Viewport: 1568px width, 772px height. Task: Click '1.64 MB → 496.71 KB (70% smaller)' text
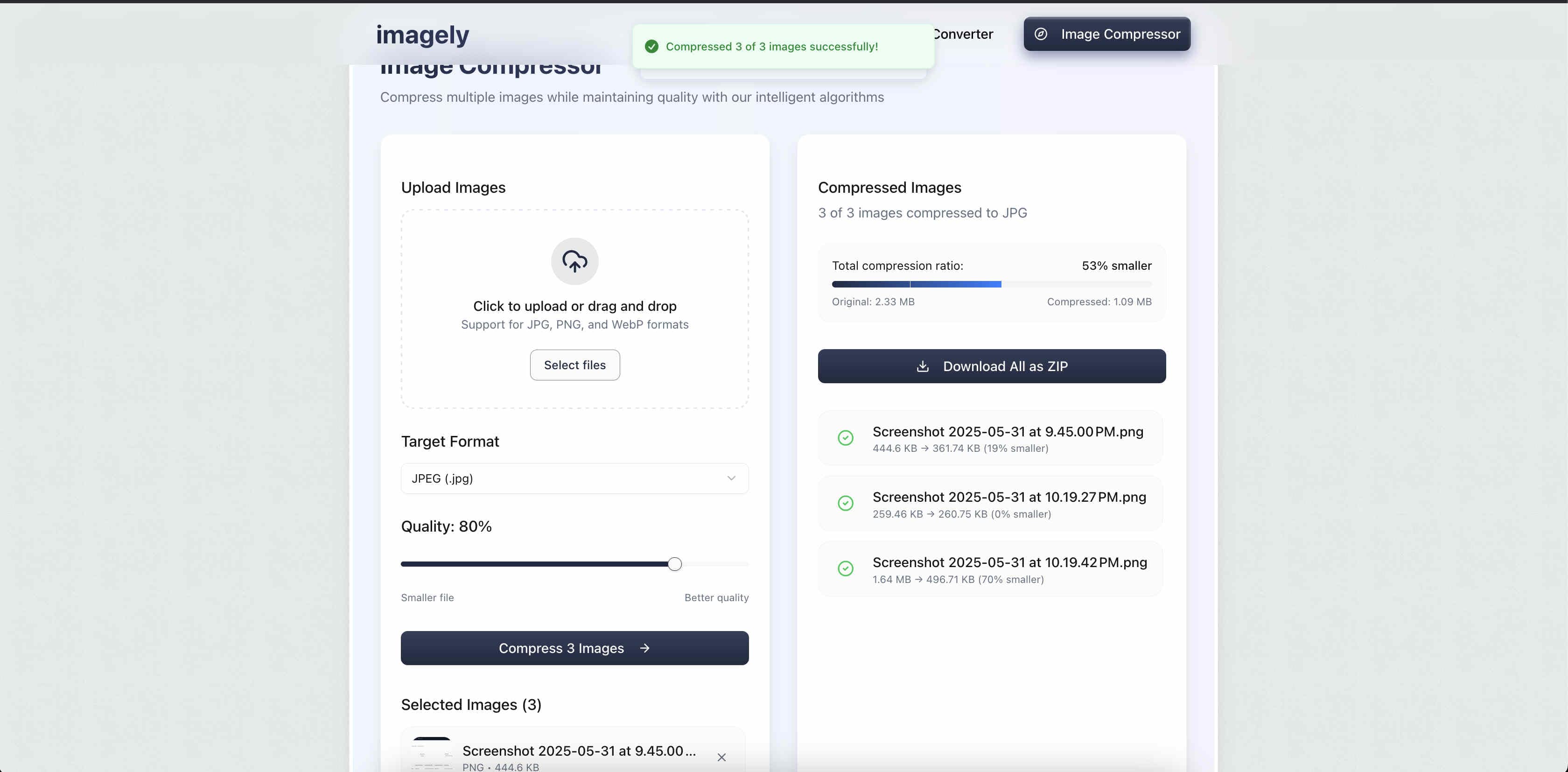coord(958,580)
